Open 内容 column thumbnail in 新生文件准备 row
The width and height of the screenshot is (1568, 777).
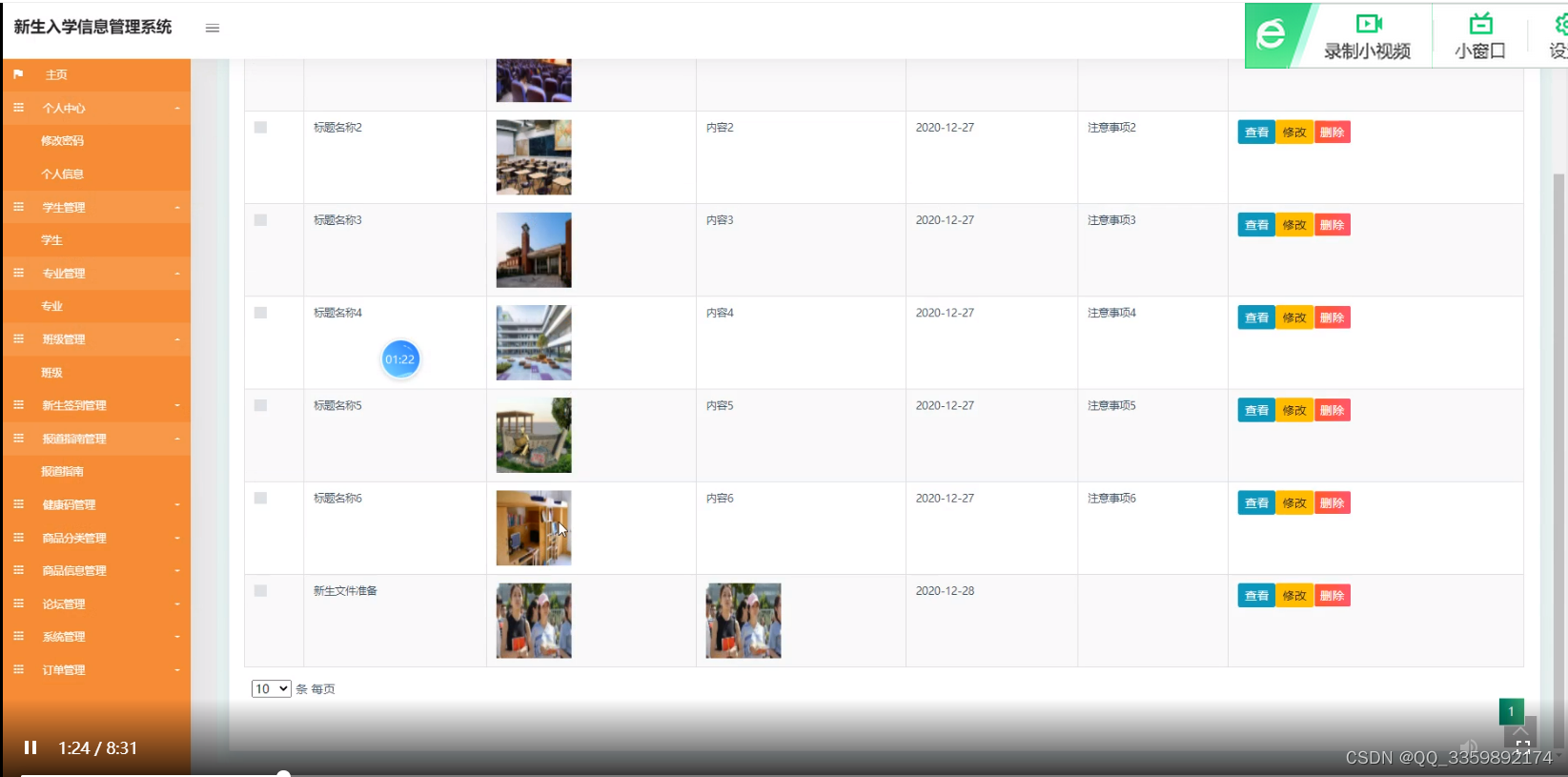tap(743, 621)
